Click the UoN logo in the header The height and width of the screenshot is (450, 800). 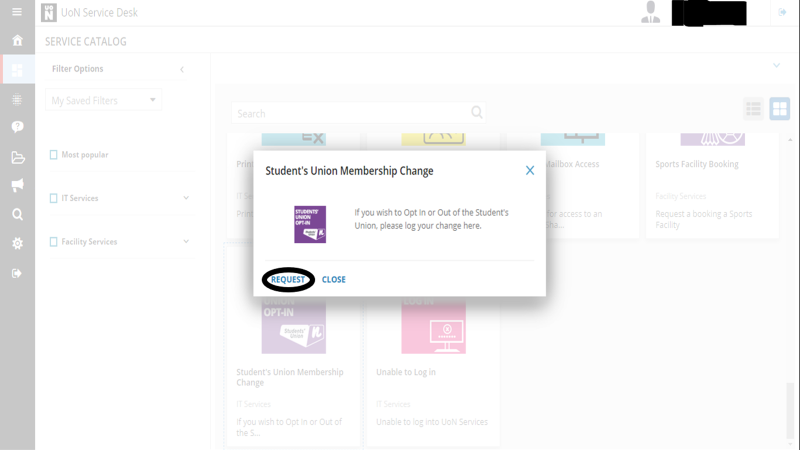pyautogui.click(x=49, y=13)
